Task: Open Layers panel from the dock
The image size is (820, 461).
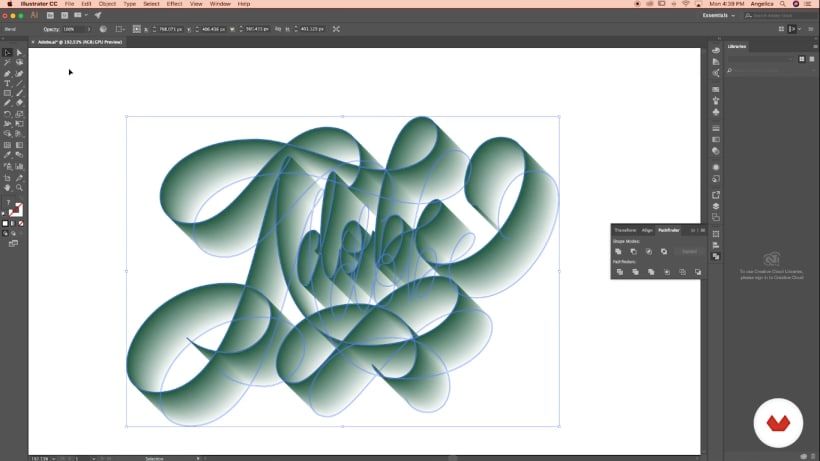Action: pyautogui.click(x=716, y=206)
